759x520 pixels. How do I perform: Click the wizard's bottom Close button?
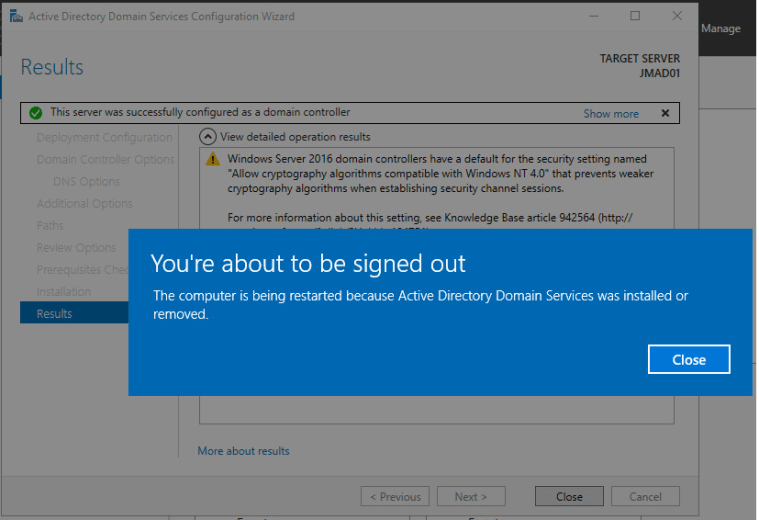click(x=569, y=497)
